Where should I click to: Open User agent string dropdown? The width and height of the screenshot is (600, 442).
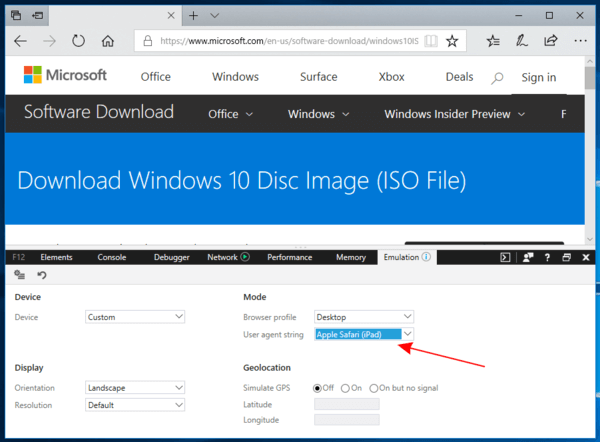364,334
